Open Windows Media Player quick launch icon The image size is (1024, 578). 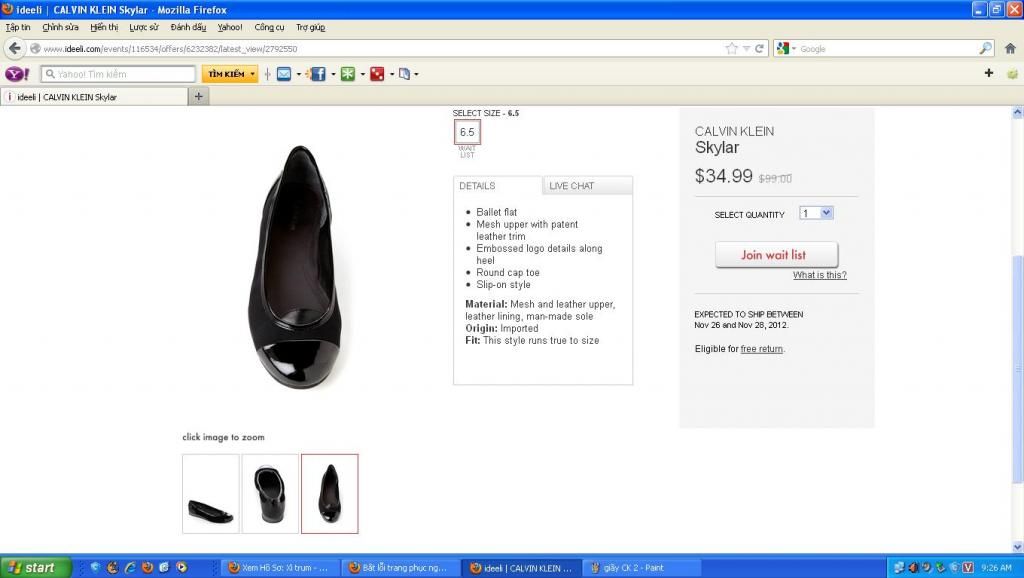pos(182,567)
